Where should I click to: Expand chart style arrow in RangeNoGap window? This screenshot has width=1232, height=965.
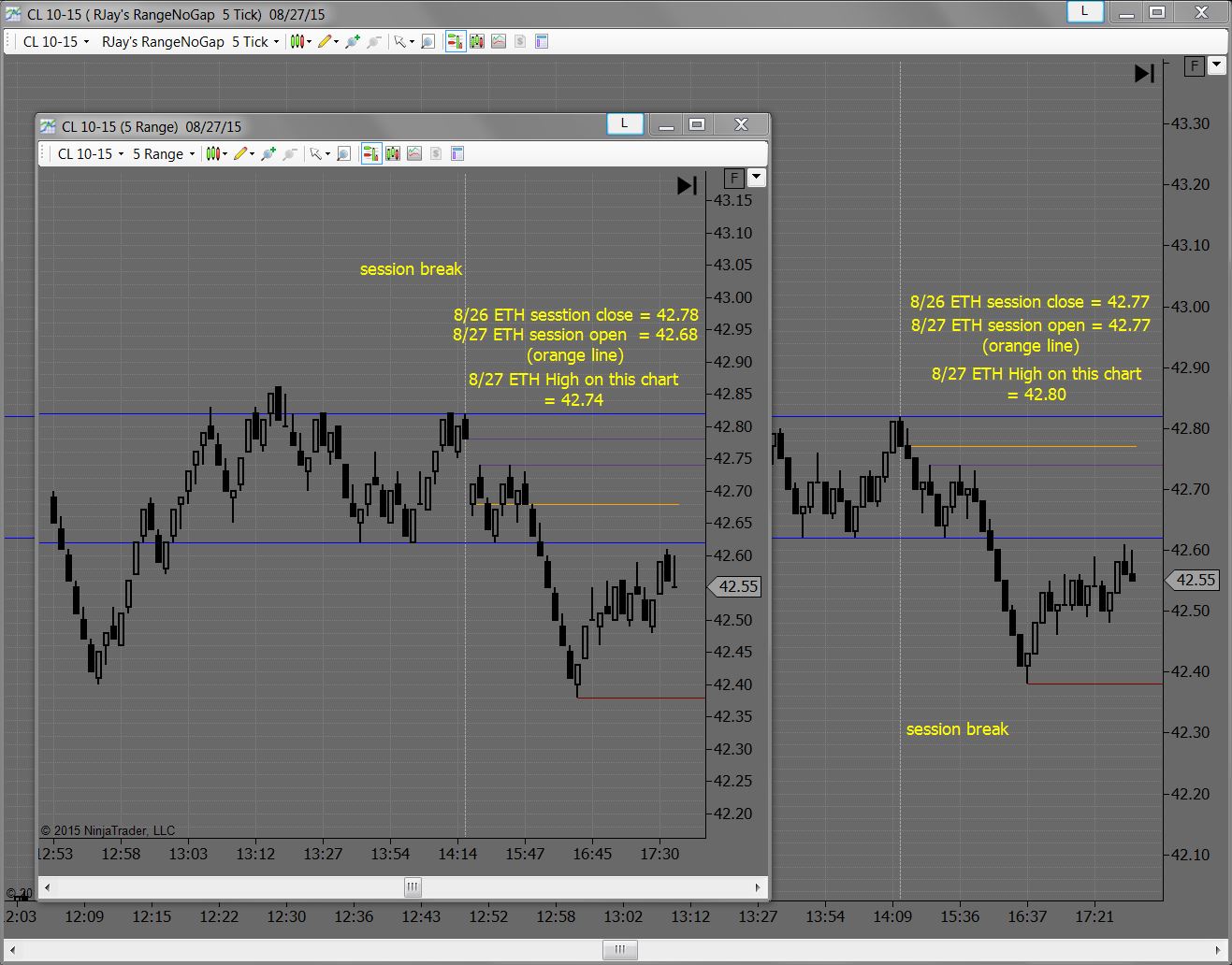click(309, 42)
